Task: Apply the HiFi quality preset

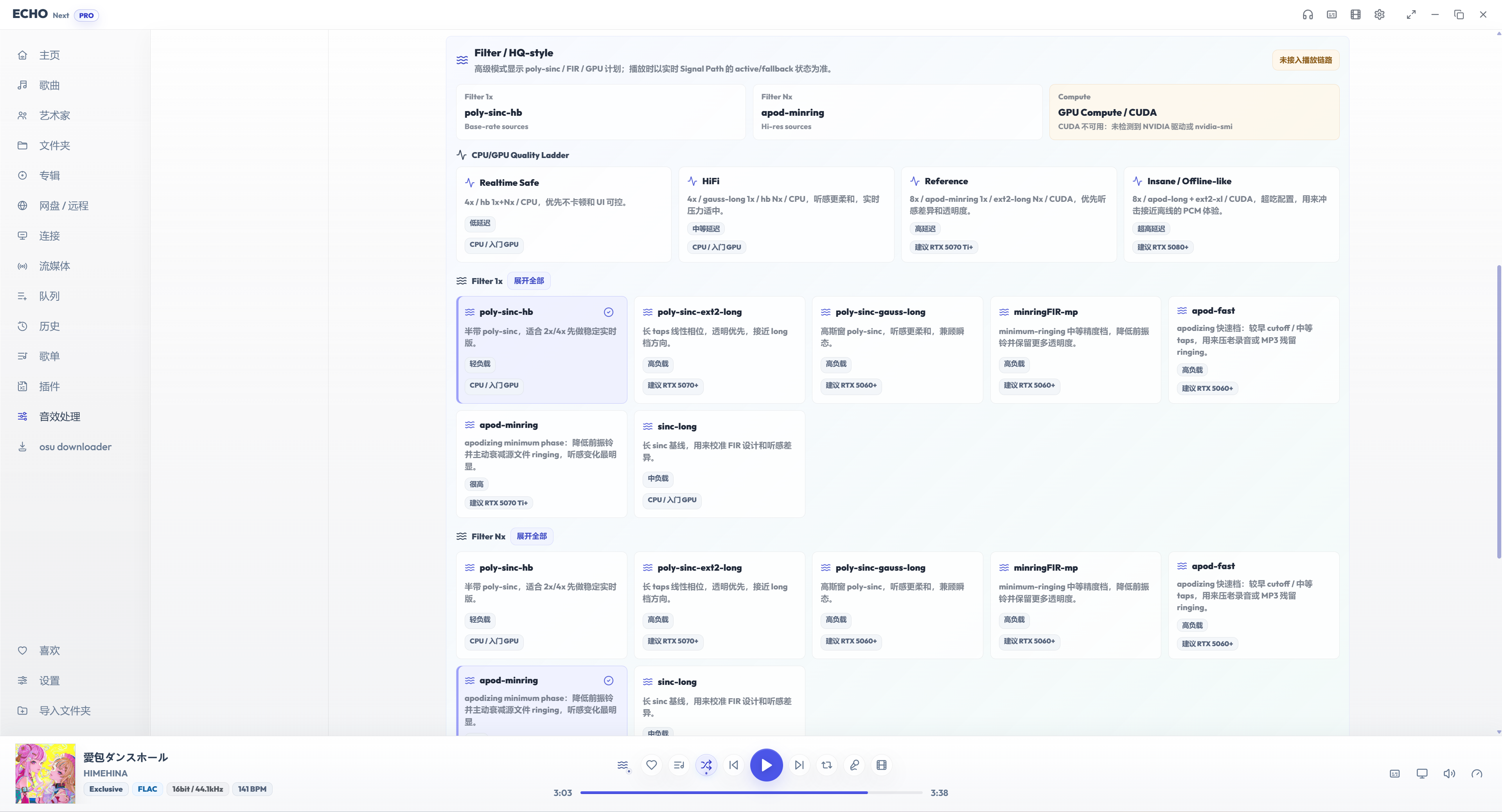Action: click(787, 214)
